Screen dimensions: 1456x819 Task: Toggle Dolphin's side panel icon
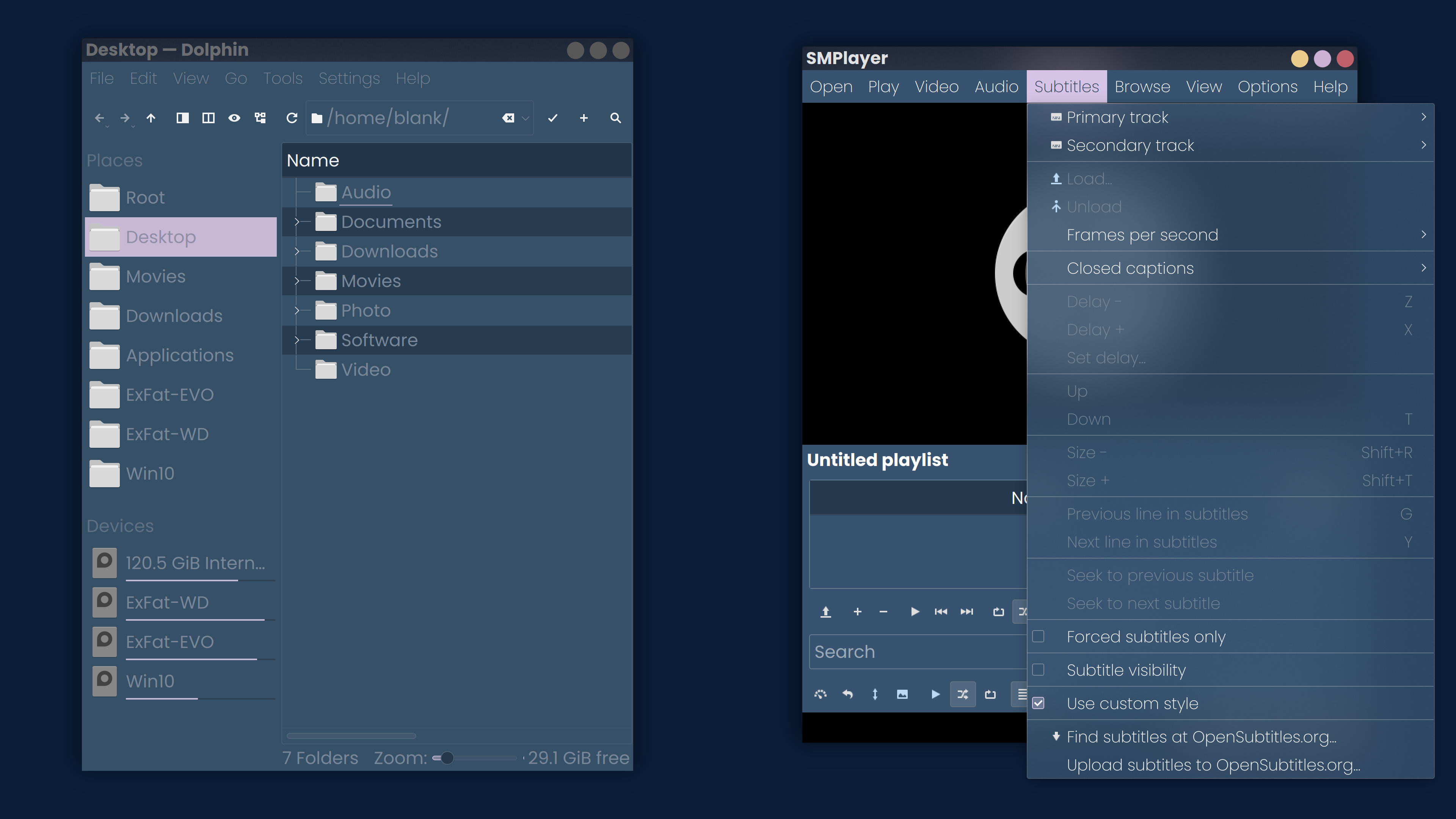coord(182,118)
